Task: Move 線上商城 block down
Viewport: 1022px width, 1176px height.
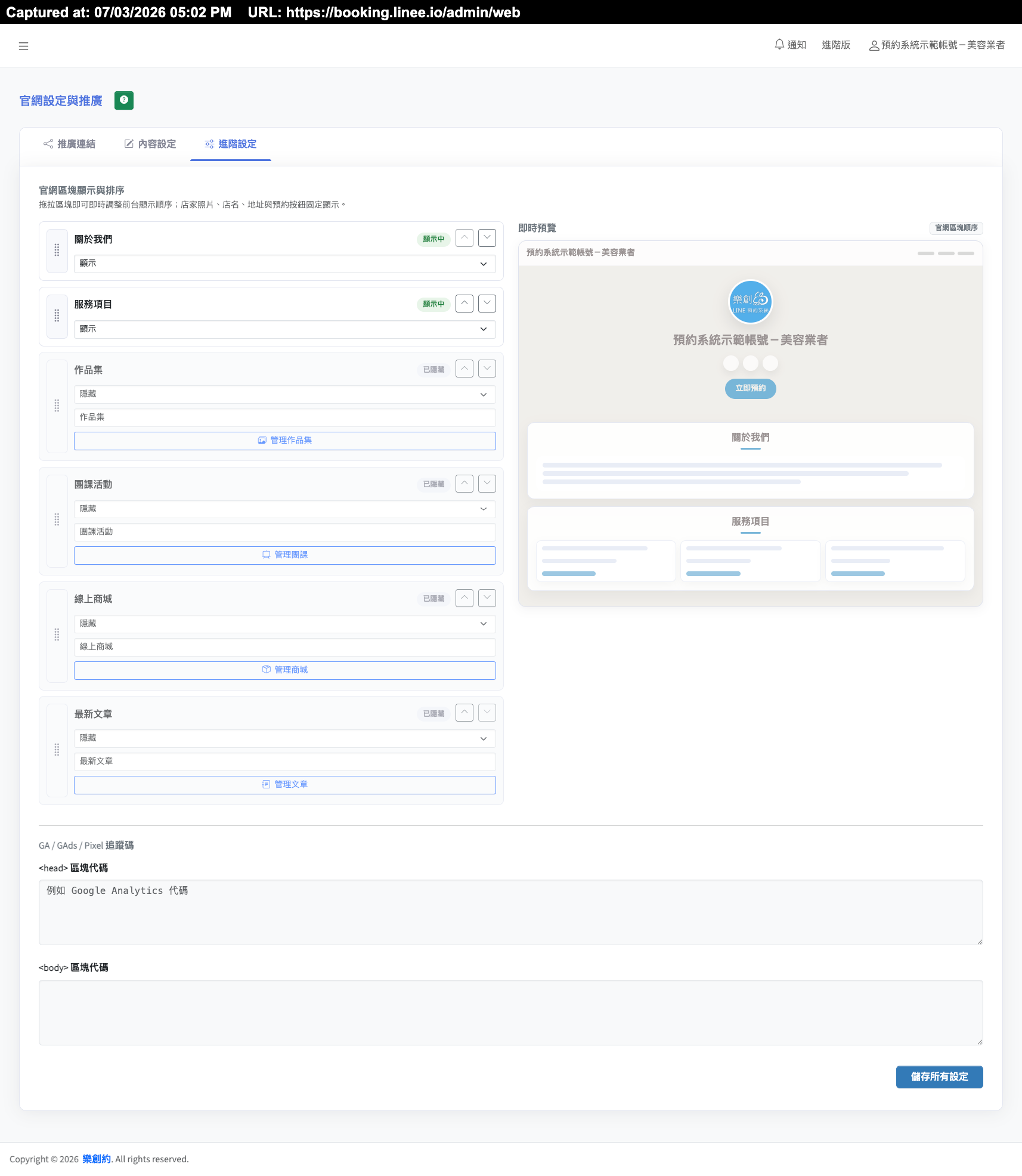Action: tap(487, 598)
